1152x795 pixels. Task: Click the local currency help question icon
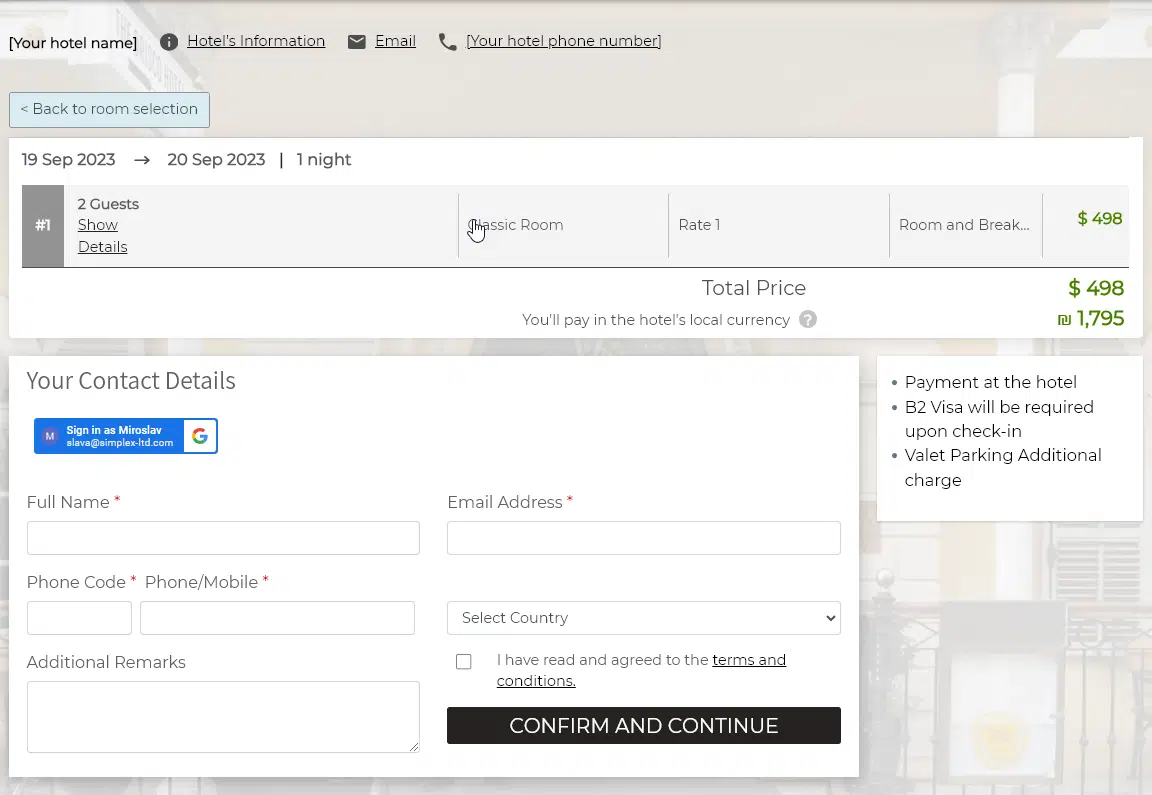808,320
